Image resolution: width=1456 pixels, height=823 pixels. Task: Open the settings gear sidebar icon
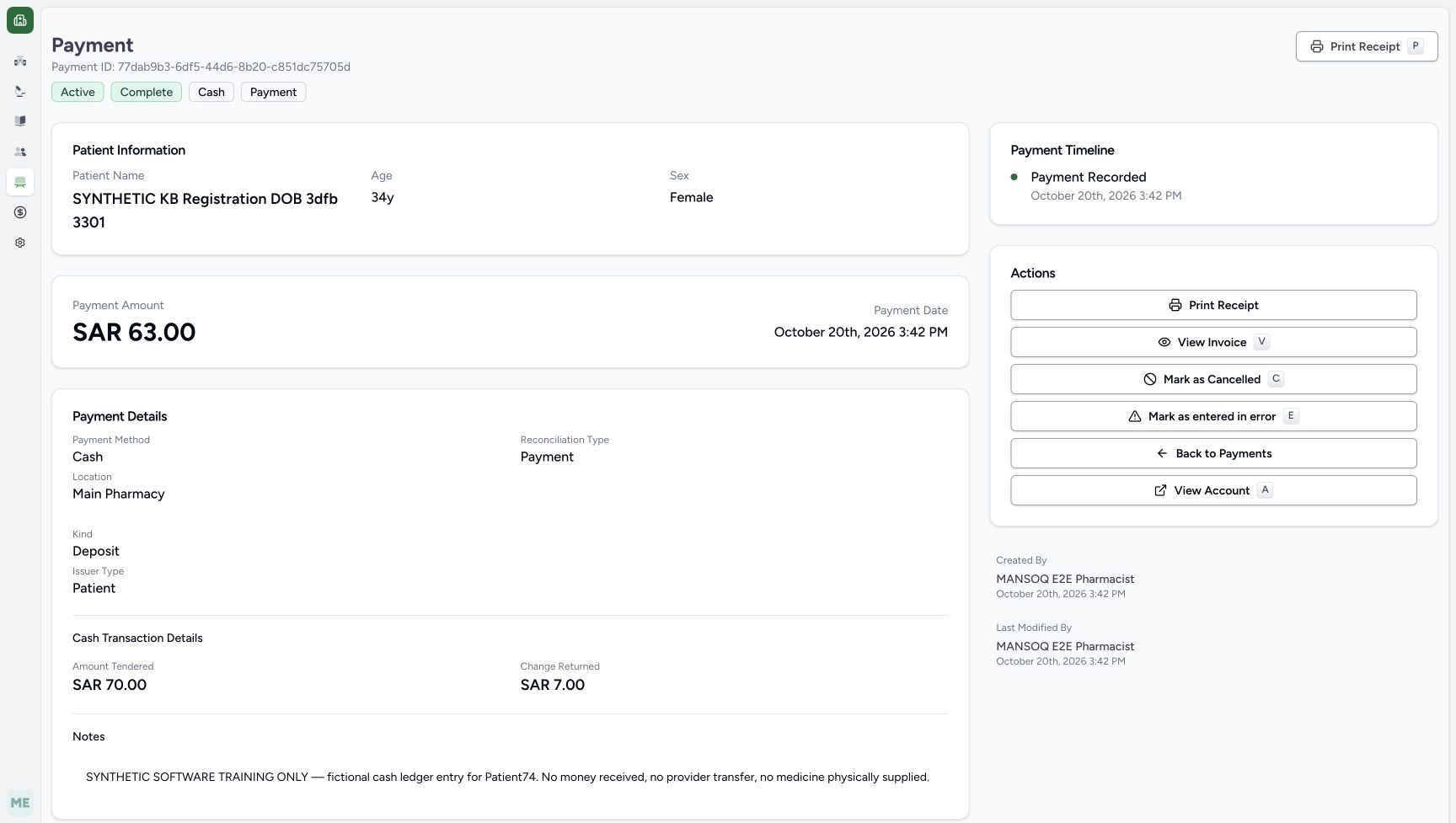(x=20, y=243)
